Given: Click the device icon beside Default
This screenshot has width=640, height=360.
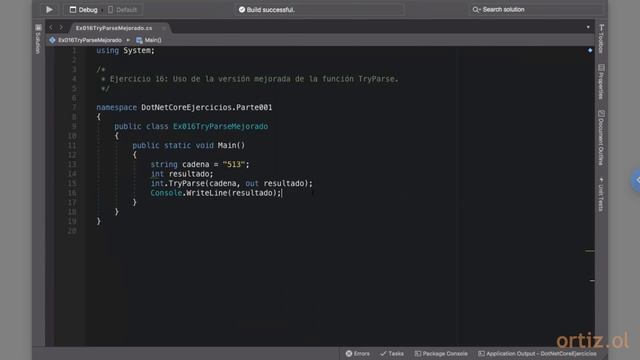Looking at the screenshot, I should pyautogui.click(x=111, y=9).
